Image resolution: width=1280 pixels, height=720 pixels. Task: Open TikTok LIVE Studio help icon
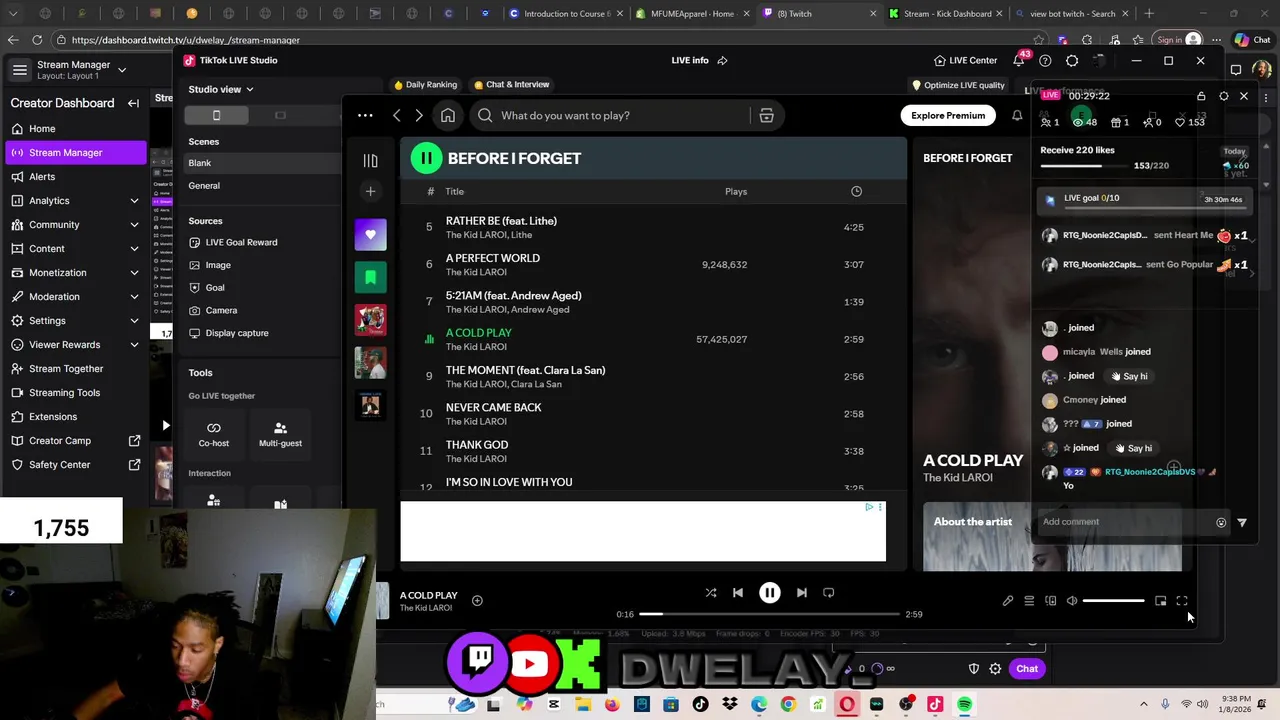[1045, 61]
